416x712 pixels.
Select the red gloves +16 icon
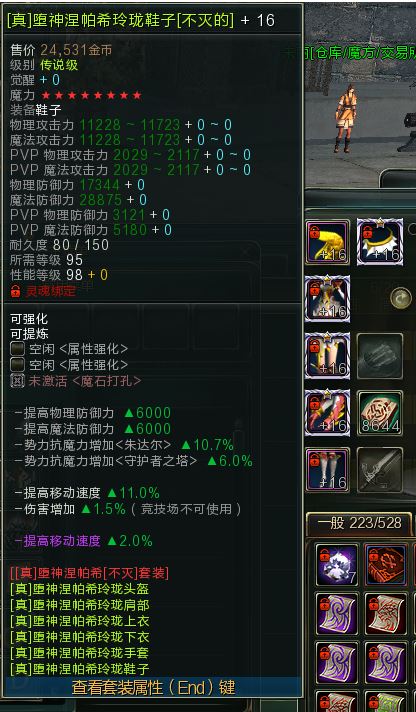327,413
